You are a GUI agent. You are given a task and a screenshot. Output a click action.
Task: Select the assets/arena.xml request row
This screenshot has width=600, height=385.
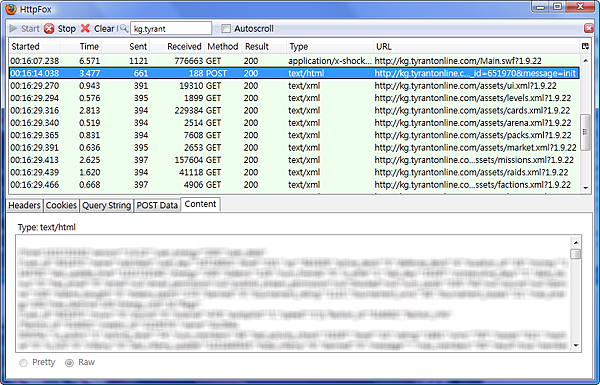pyautogui.click(x=294, y=123)
